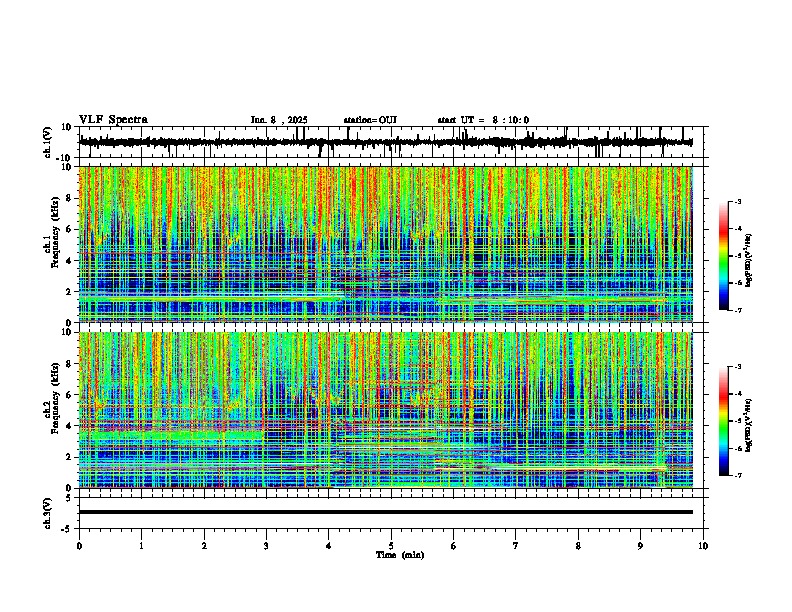Click the station=OUJ label
The image size is (792, 612).
point(370,120)
